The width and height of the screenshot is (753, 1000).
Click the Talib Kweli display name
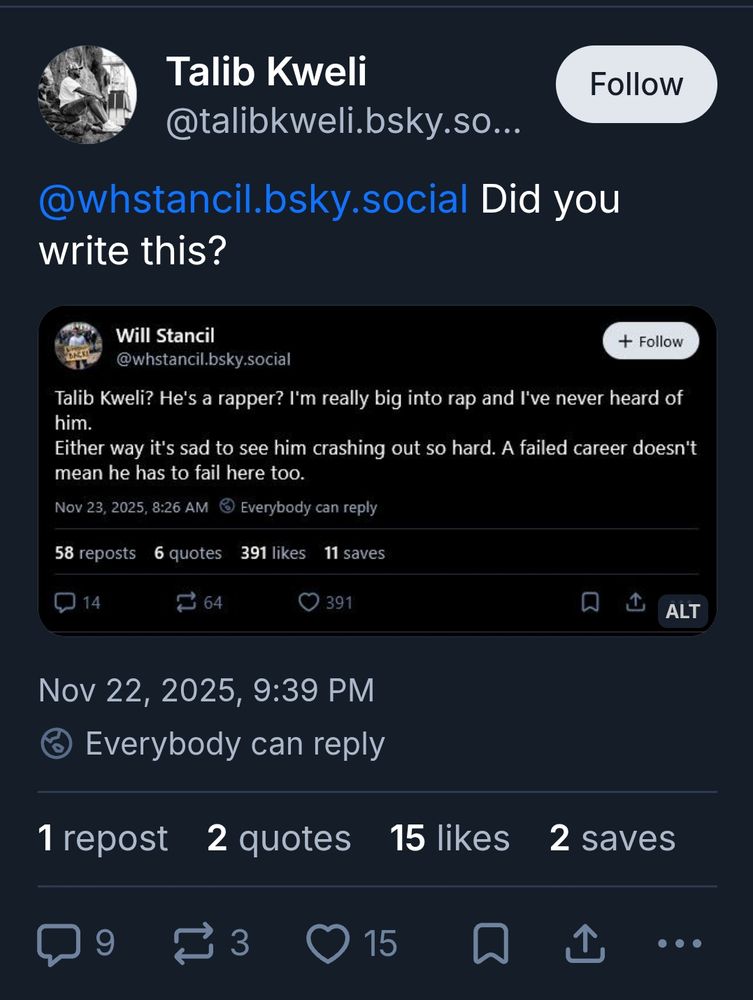click(266, 71)
